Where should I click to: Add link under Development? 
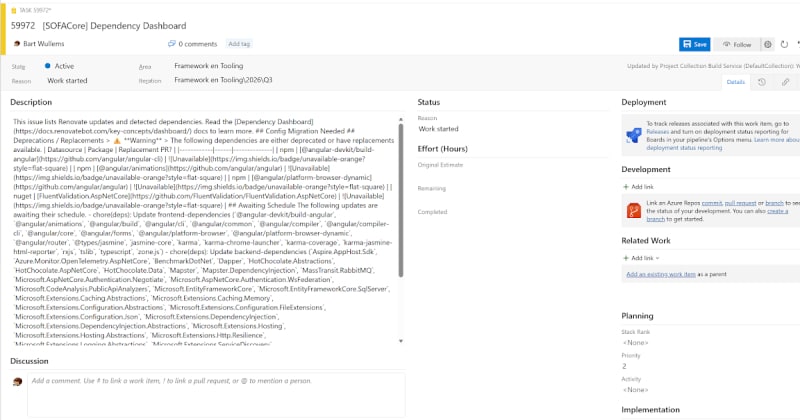(x=638, y=187)
